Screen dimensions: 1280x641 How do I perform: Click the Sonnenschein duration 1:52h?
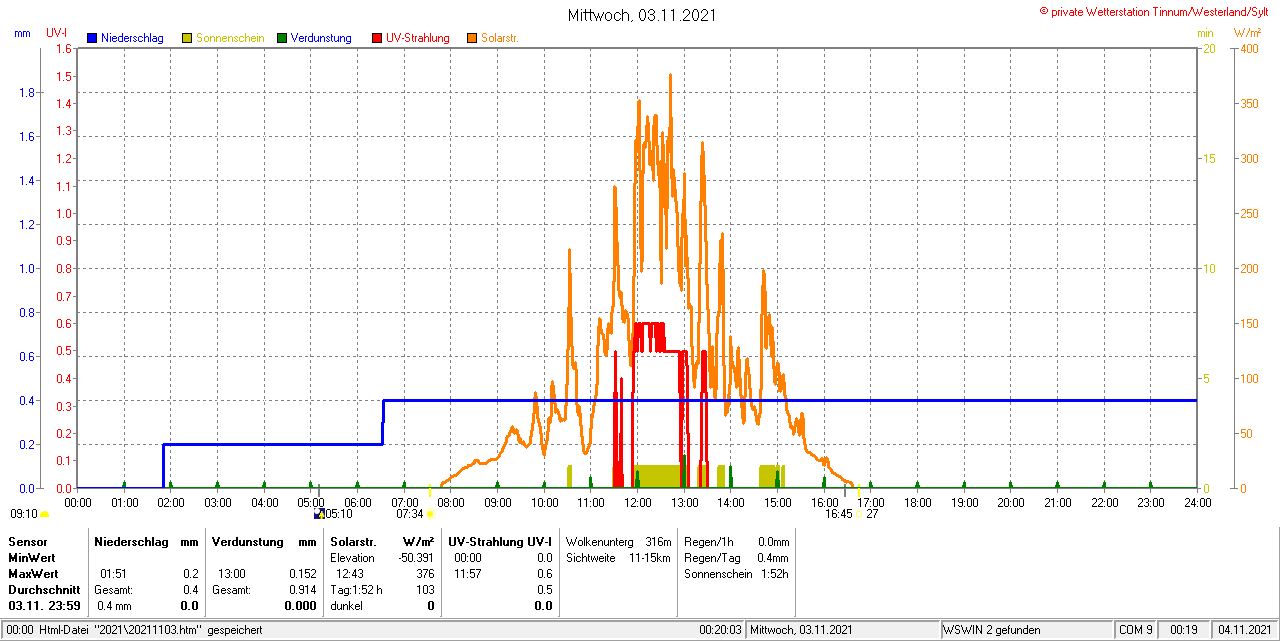pyautogui.click(x=775, y=574)
